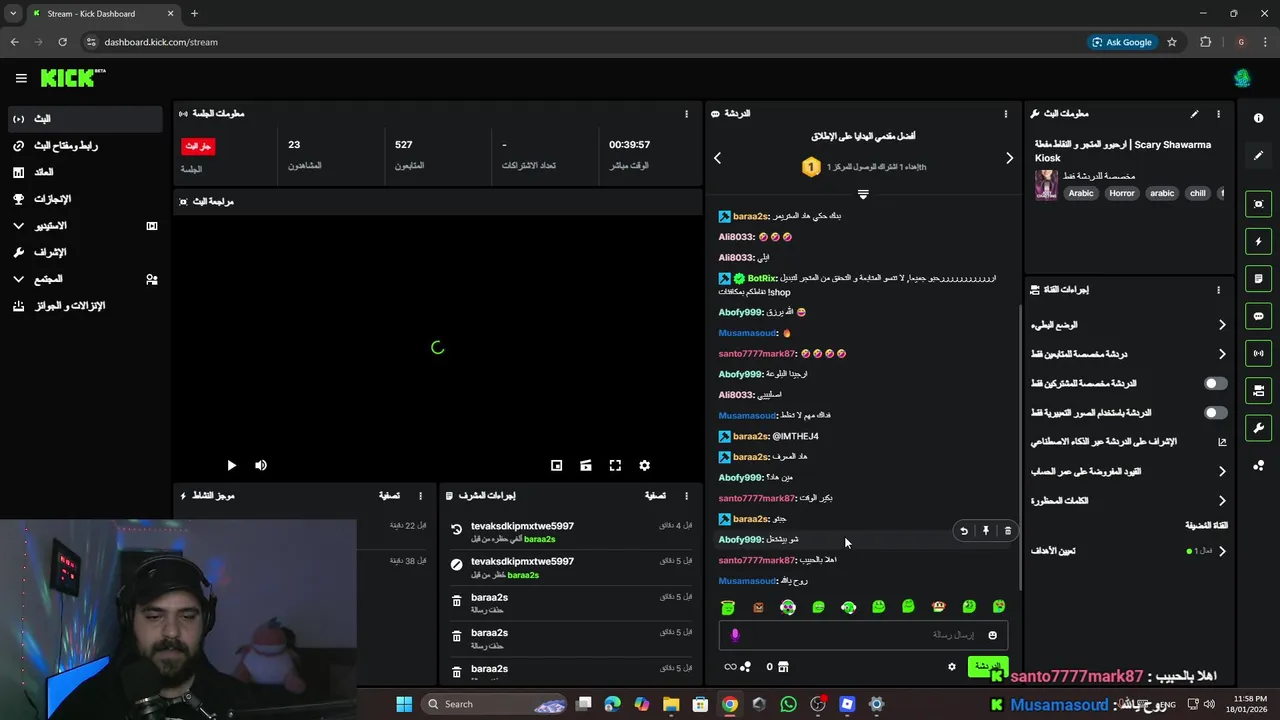
Task: Click the info icon in the right rail
Action: point(1258,118)
